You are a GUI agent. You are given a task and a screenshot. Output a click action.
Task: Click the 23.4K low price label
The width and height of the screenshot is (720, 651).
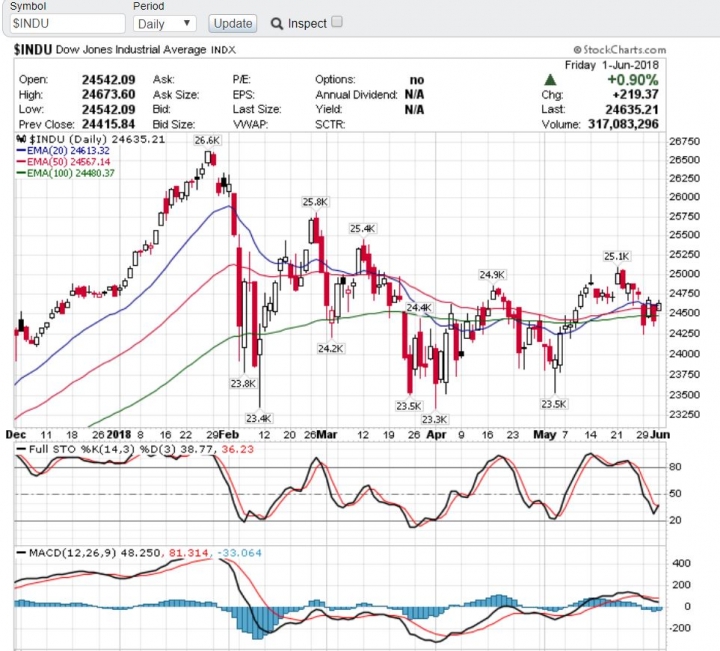259,418
